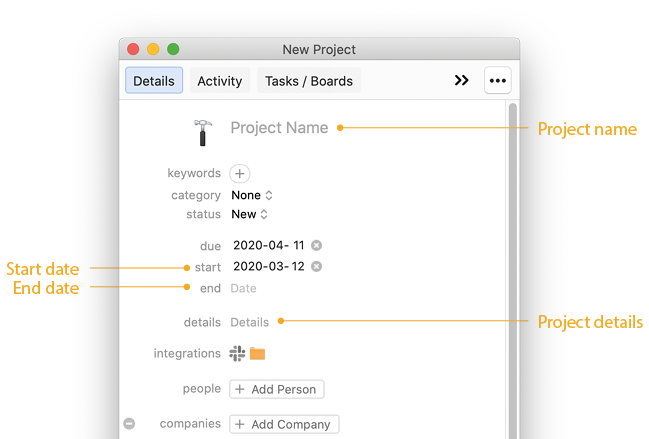The width and height of the screenshot is (649, 439).
Task: Add a keyword with the plus icon
Action: tap(240, 173)
